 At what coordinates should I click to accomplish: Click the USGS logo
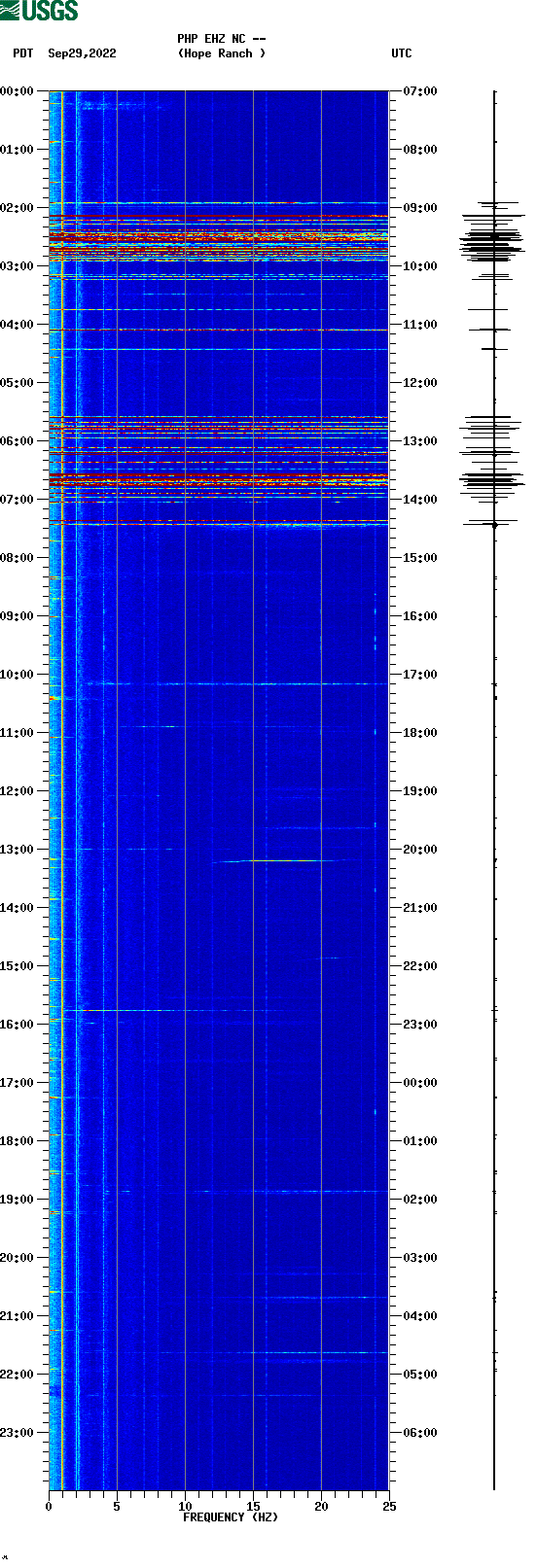tap(40, 11)
